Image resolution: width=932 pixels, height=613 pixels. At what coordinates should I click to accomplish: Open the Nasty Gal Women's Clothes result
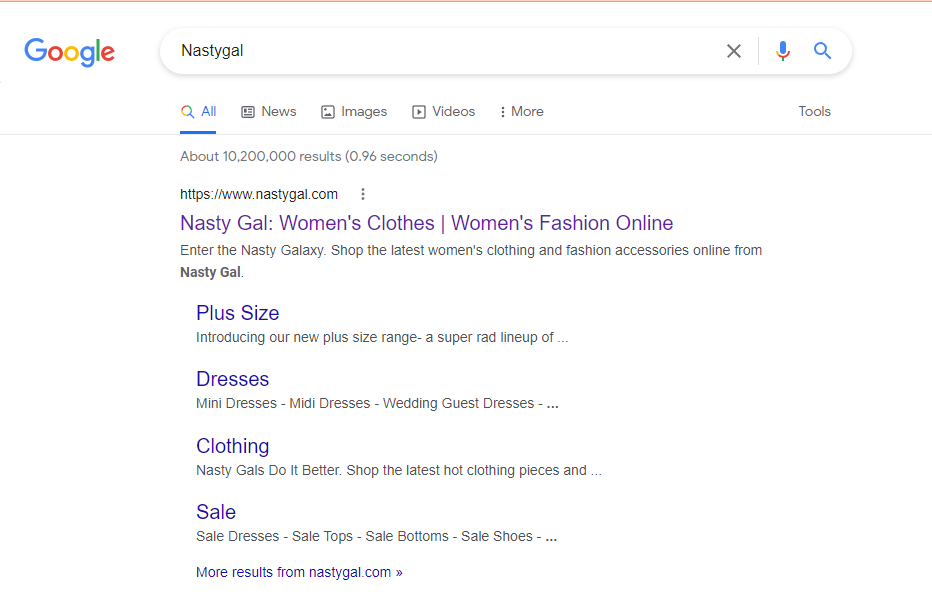click(x=426, y=223)
